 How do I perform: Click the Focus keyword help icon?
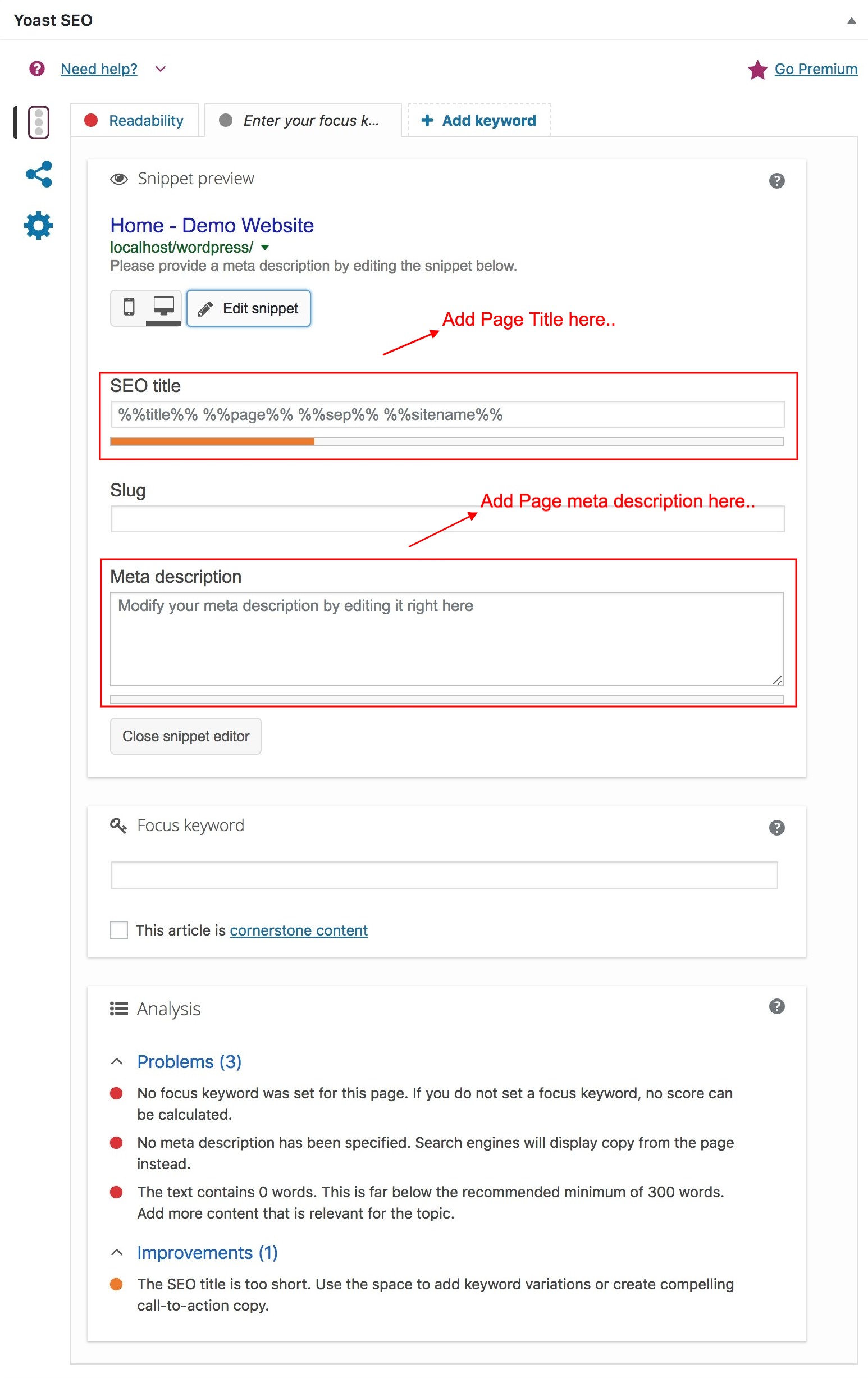pos(776,828)
